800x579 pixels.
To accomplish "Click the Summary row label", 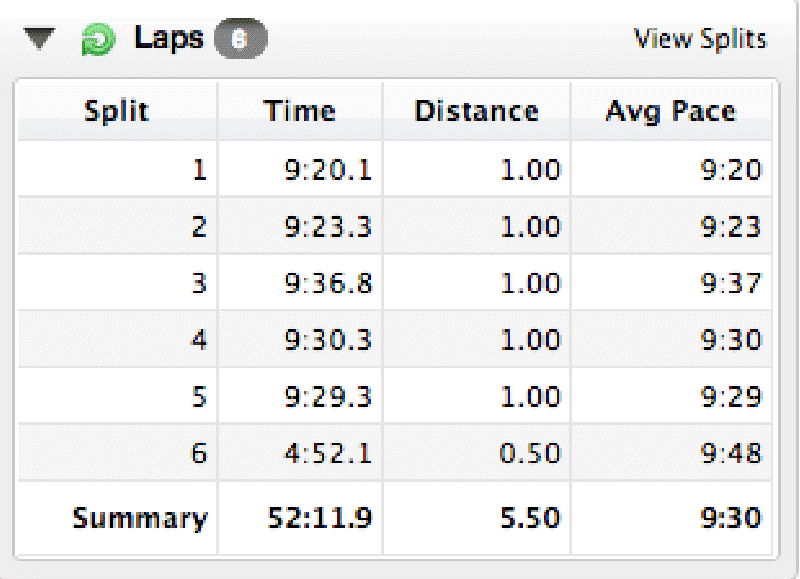I will 140,518.
